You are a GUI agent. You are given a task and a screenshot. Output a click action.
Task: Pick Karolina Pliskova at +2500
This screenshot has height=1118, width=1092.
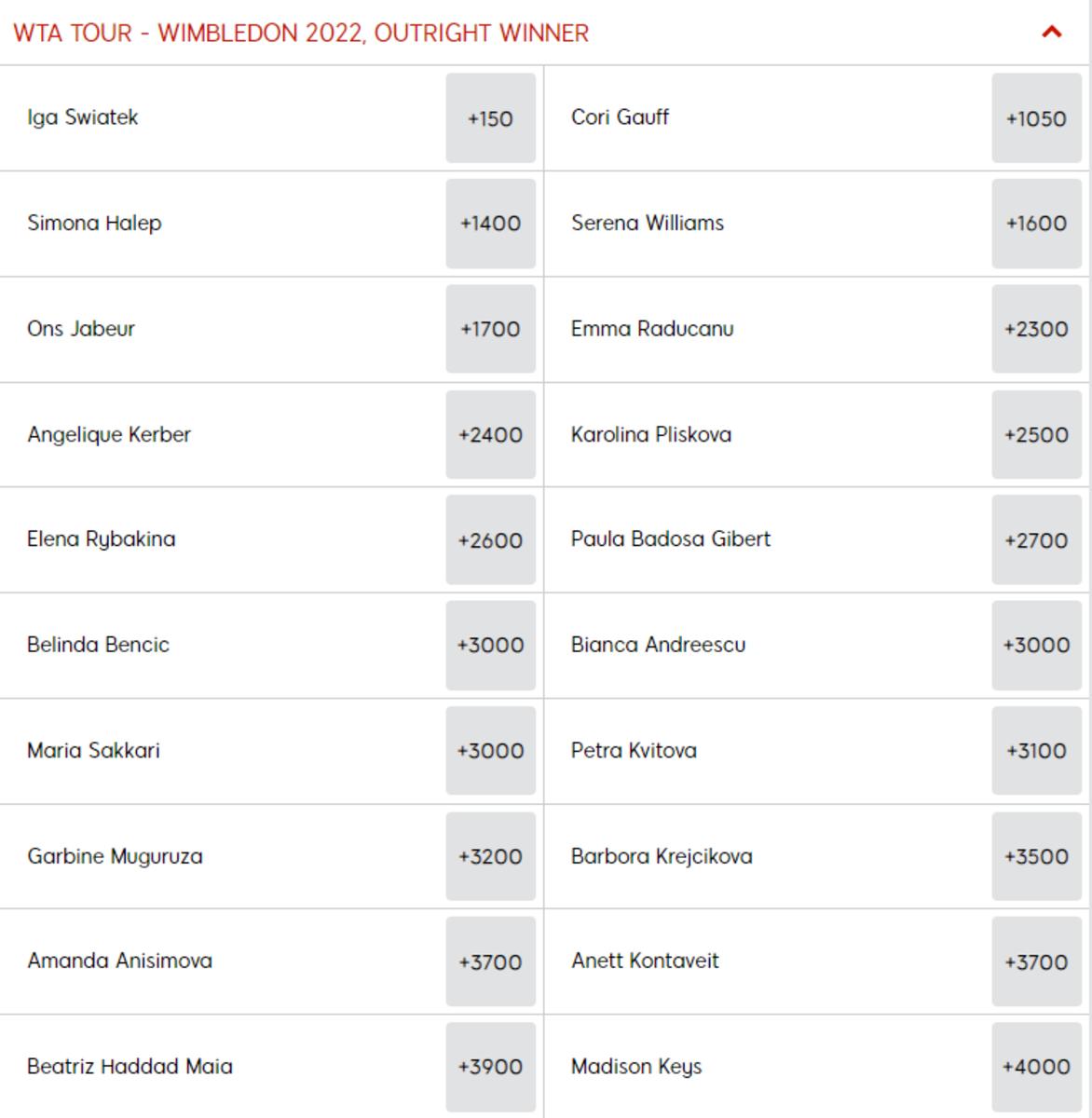click(x=1036, y=435)
